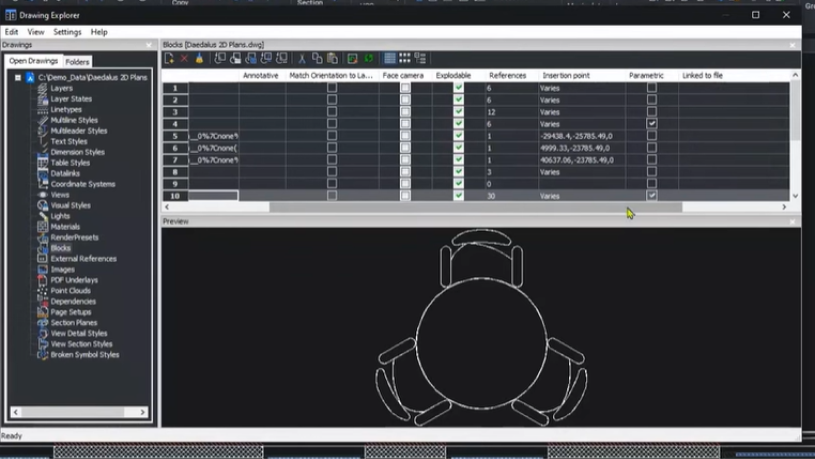This screenshot has height=459, width=815.
Task: Click the New block icon in toolbar
Action: 169,58
